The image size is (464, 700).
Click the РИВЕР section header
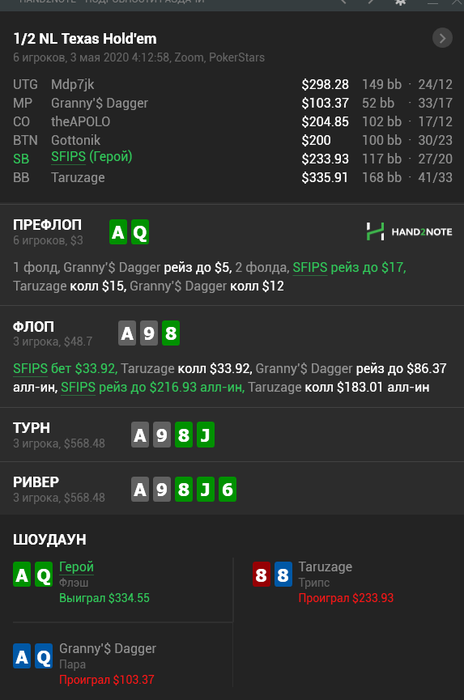click(36, 482)
